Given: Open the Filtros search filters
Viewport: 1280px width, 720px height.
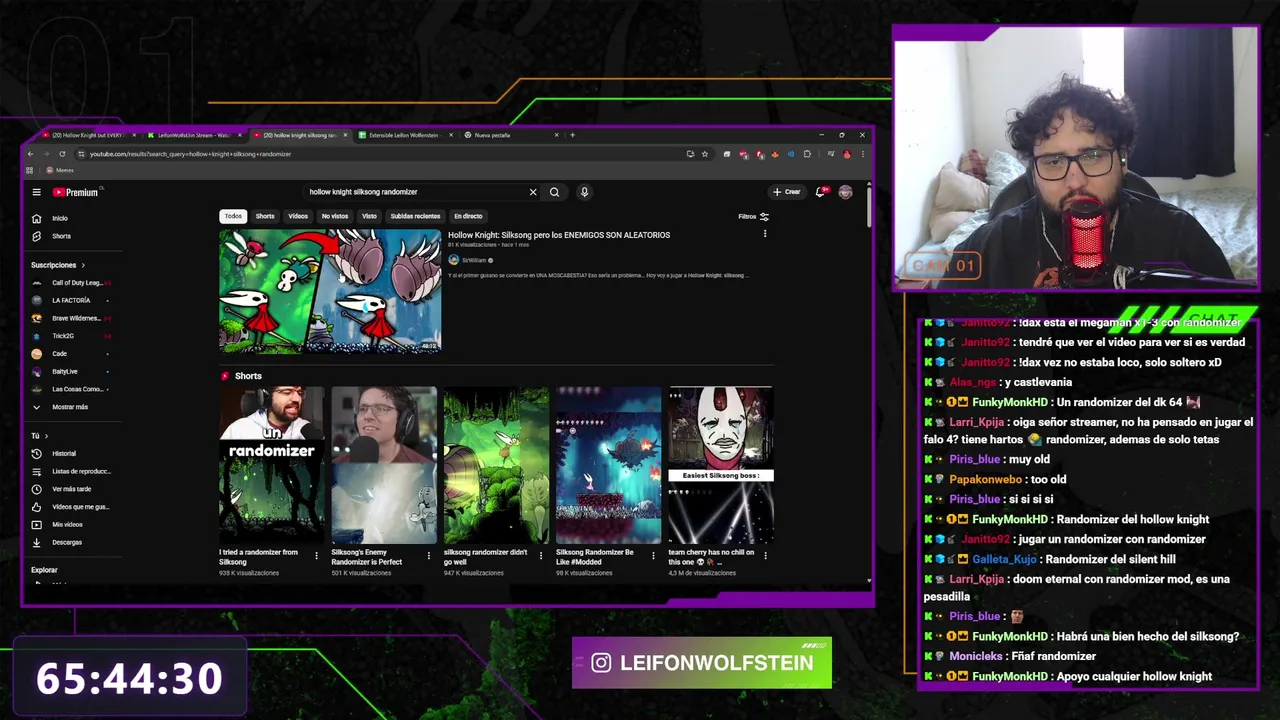Looking at the screenshot, I should point(754,216).
